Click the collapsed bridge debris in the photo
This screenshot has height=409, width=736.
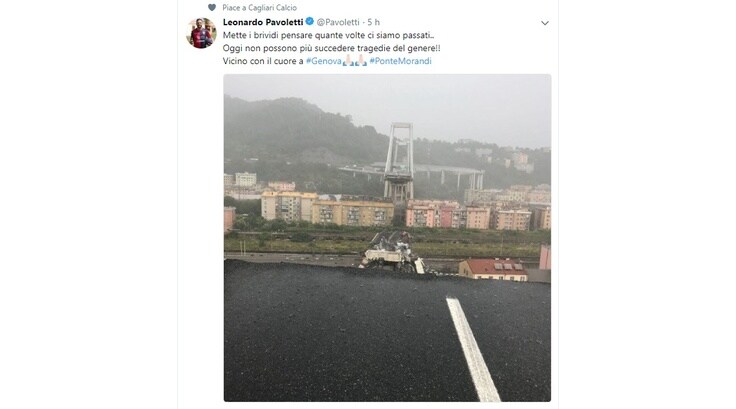click(x=393, y=253)
